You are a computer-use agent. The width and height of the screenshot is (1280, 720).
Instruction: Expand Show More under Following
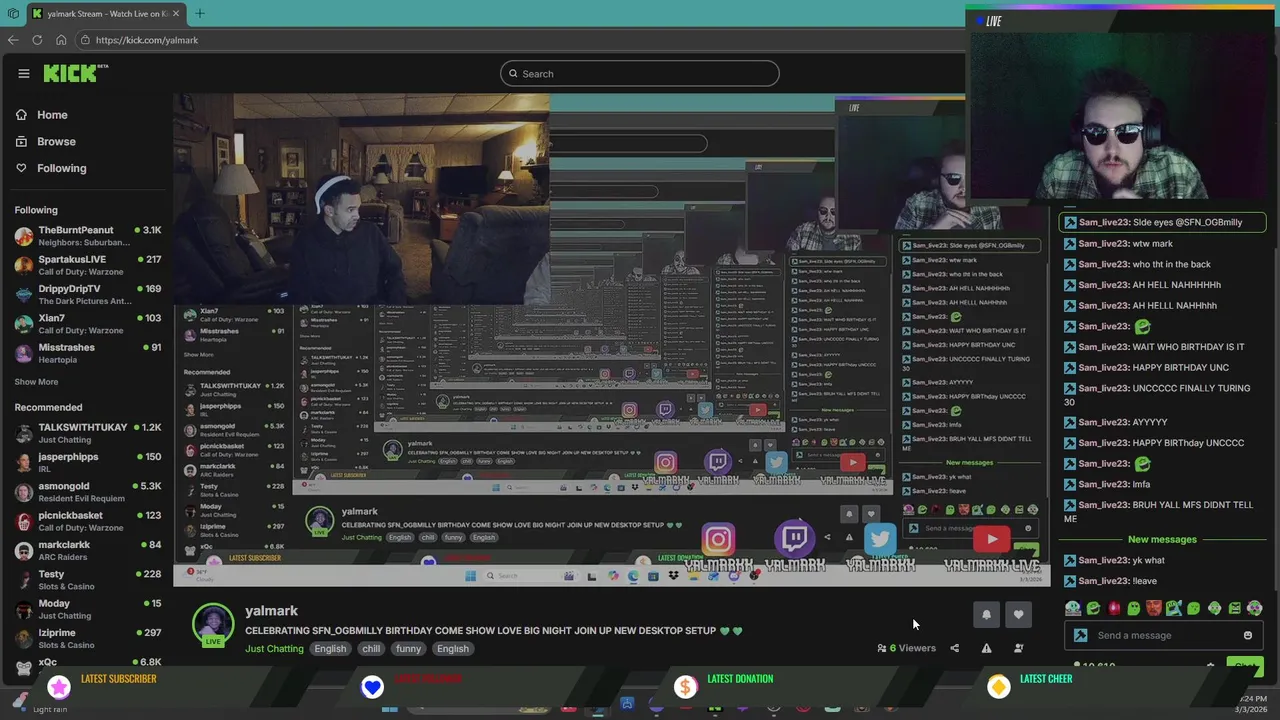(x=36, y=382)
